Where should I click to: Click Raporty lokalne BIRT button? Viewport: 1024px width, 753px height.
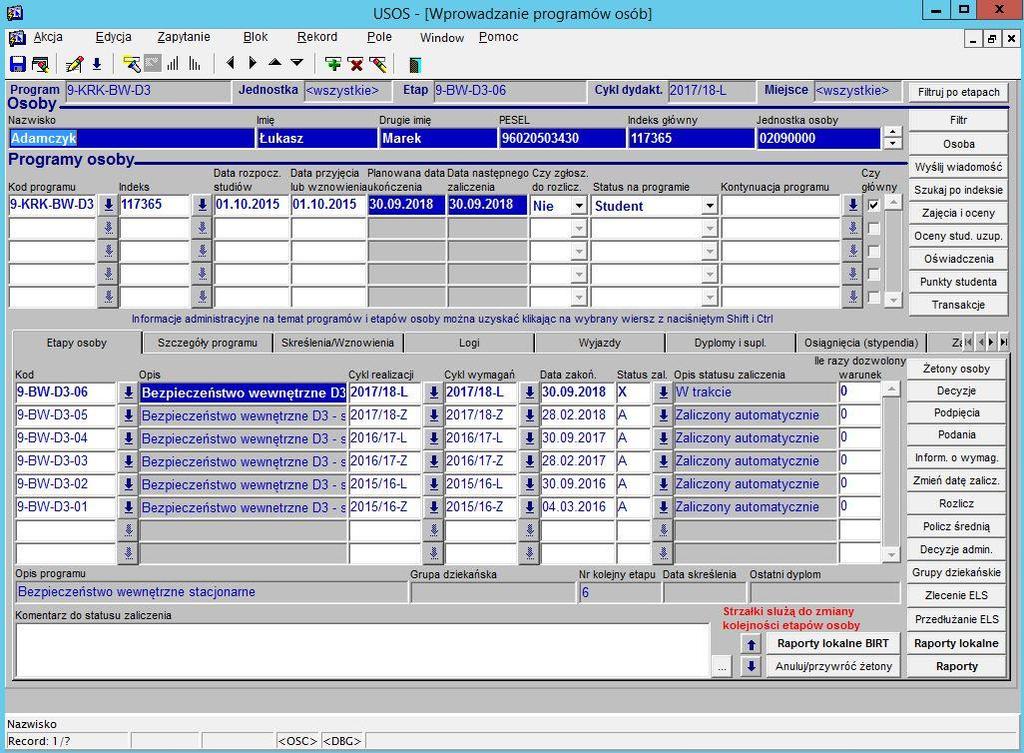tap(833, 643)
